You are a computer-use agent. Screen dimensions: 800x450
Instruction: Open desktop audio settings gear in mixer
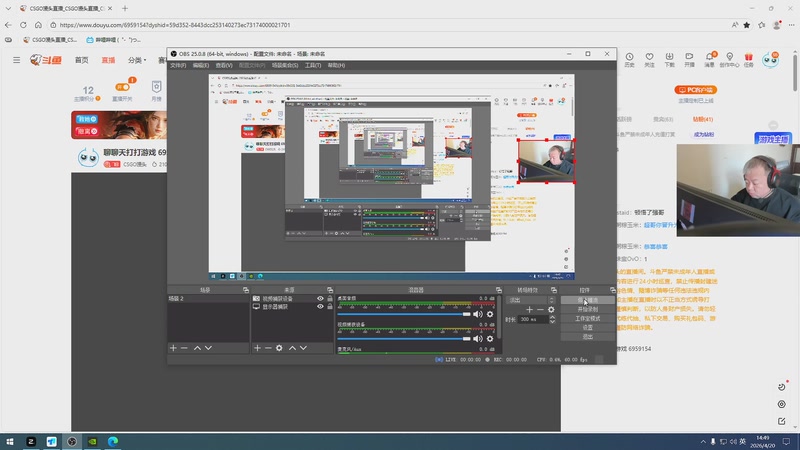tap(490, 314)
